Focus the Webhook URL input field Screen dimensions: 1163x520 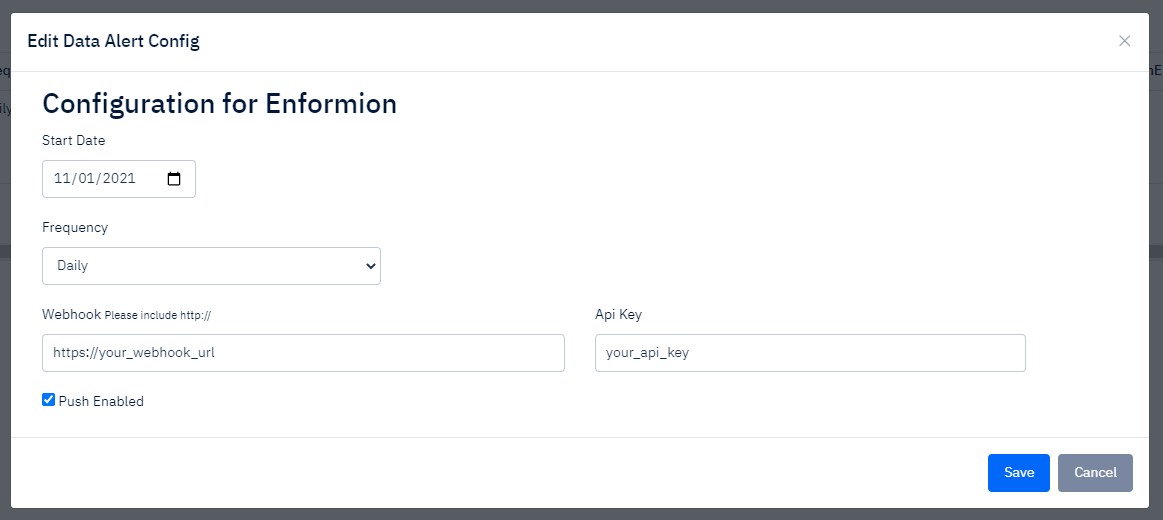(303, 353)
